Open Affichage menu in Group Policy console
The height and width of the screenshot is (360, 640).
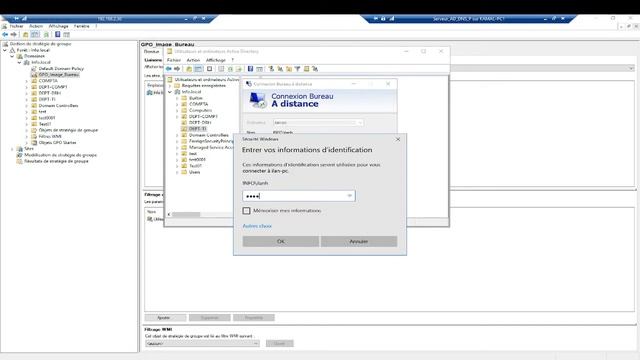coord(58,26)
